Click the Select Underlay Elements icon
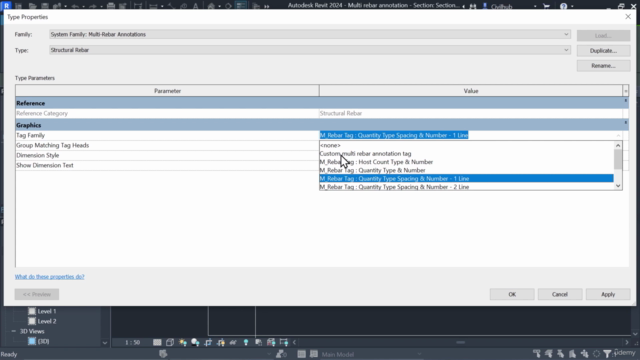640x360 pixels. tap(549, 353)
